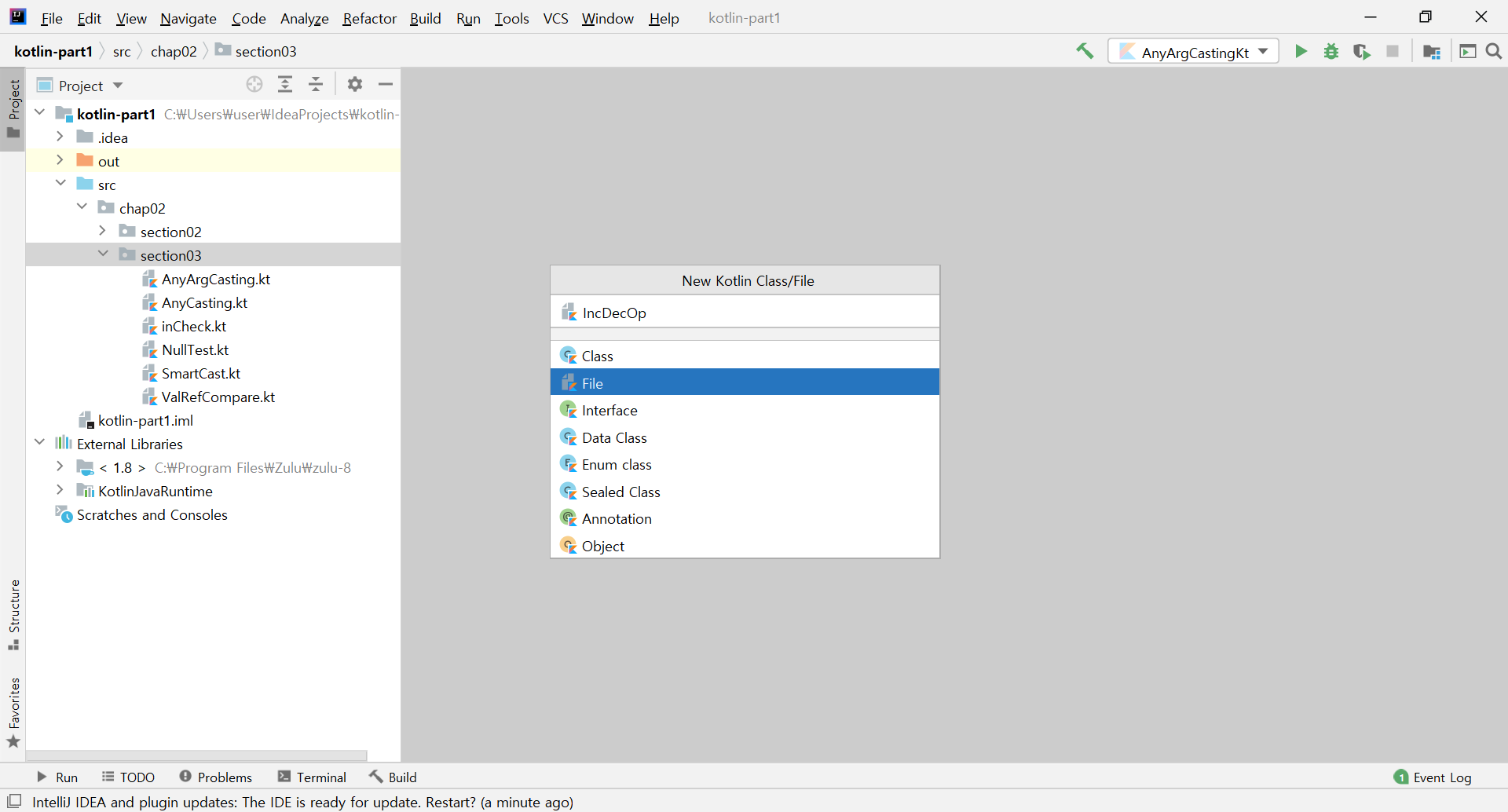Collapse the section03 package
Image resolution: width=1508 pixels, height=812 pixels.
(x=103, y=254)
